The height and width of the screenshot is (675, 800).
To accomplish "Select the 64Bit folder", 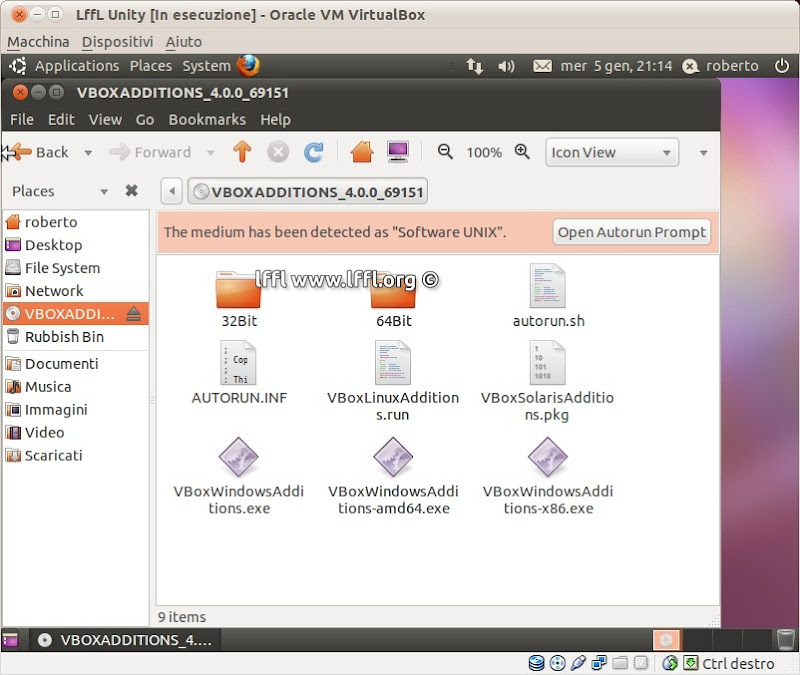I will pyautogui.click(x=393, y=296).
